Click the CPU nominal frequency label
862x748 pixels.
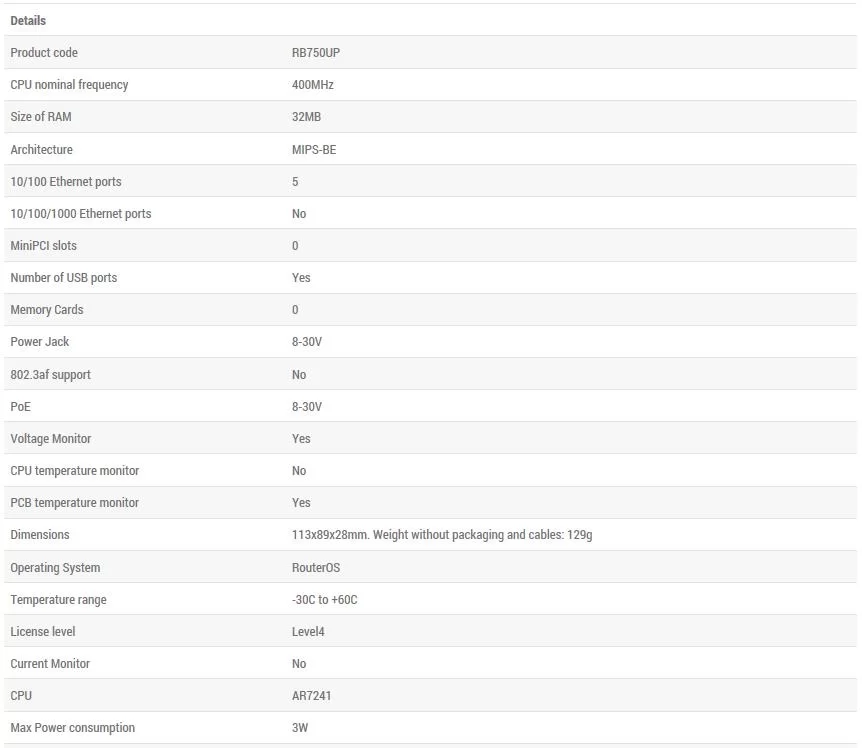[69, 85]
